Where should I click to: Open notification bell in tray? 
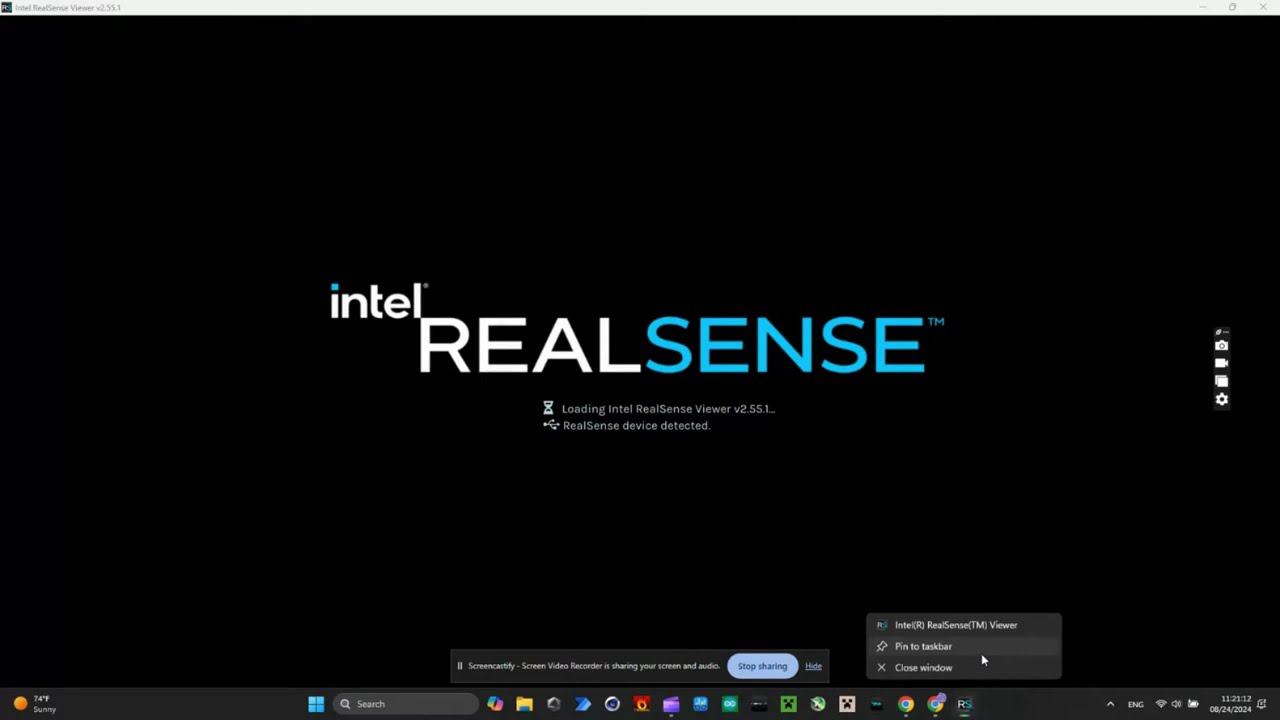pyautogui.click(x=1262, y=704)
